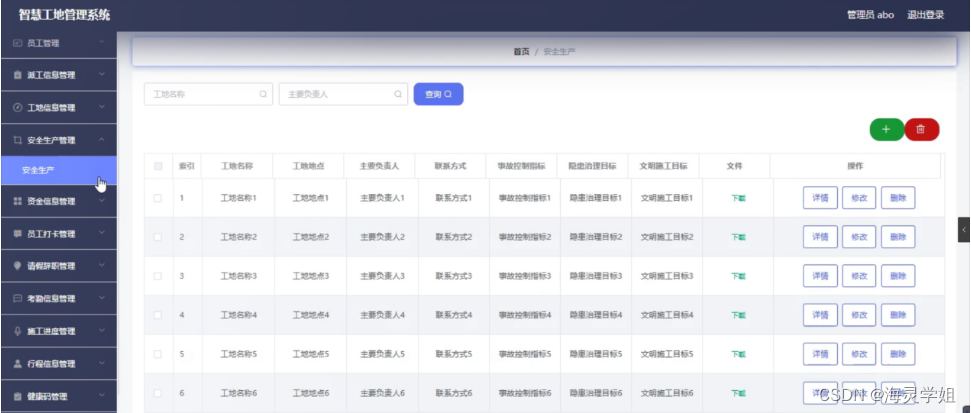
Task: Expand 员工打卡管理 menu chevron
Action: [102, 233]
